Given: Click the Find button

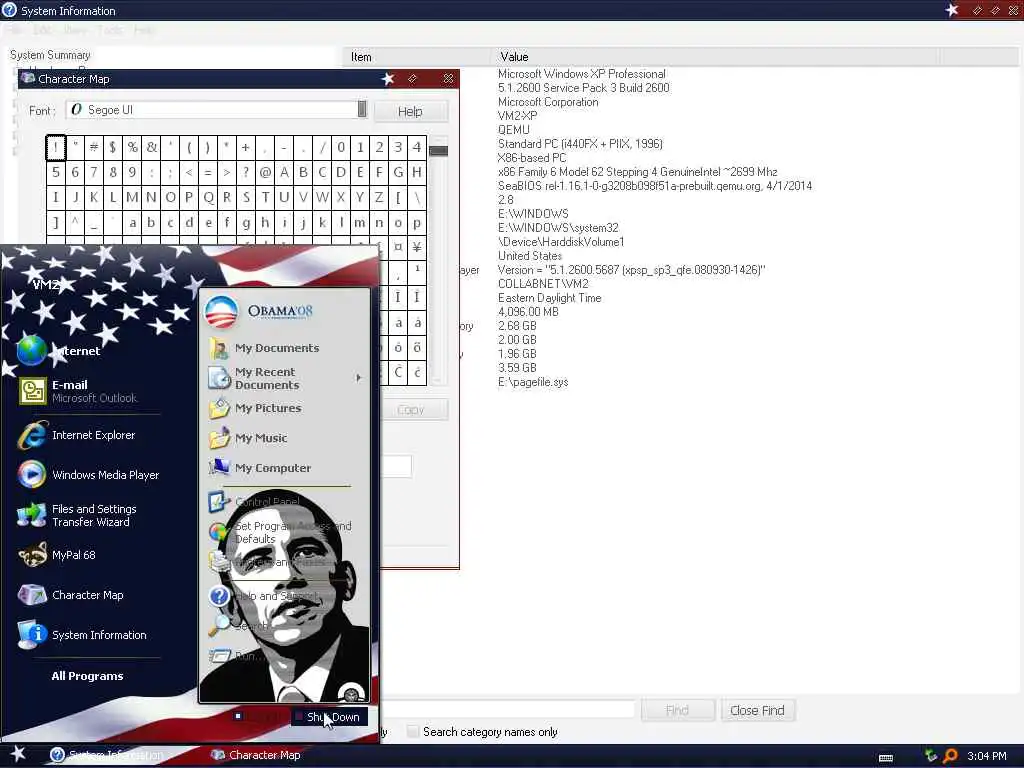Looking at the screenshot, I should click(677, 710).
